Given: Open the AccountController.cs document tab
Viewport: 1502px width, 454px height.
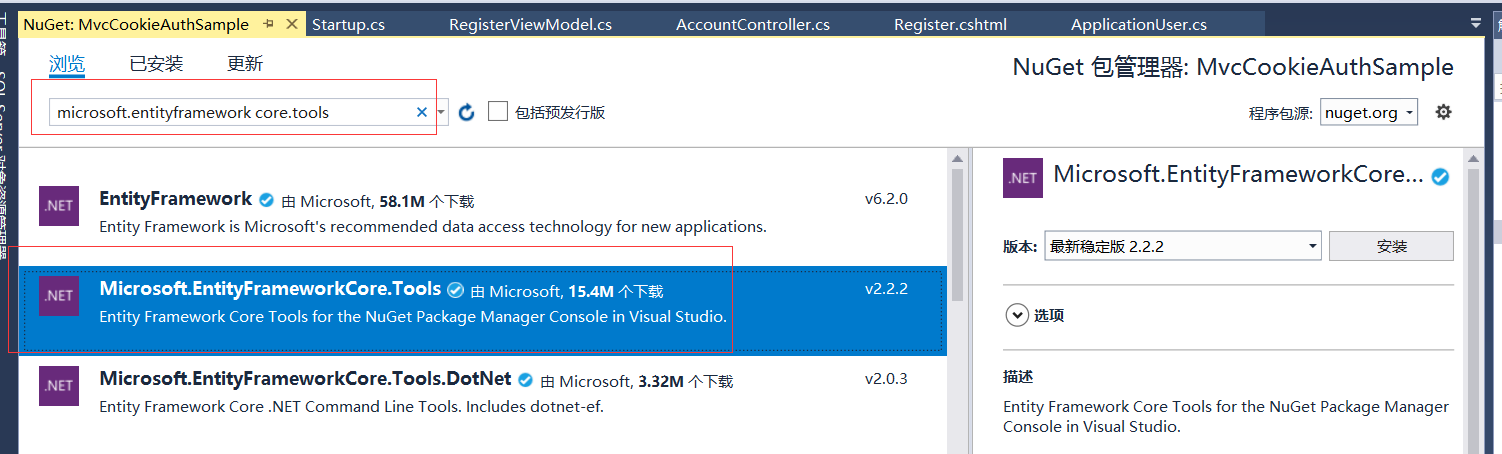Looking at the screenshot, I should pyautogui.click(x=752, y=24).
